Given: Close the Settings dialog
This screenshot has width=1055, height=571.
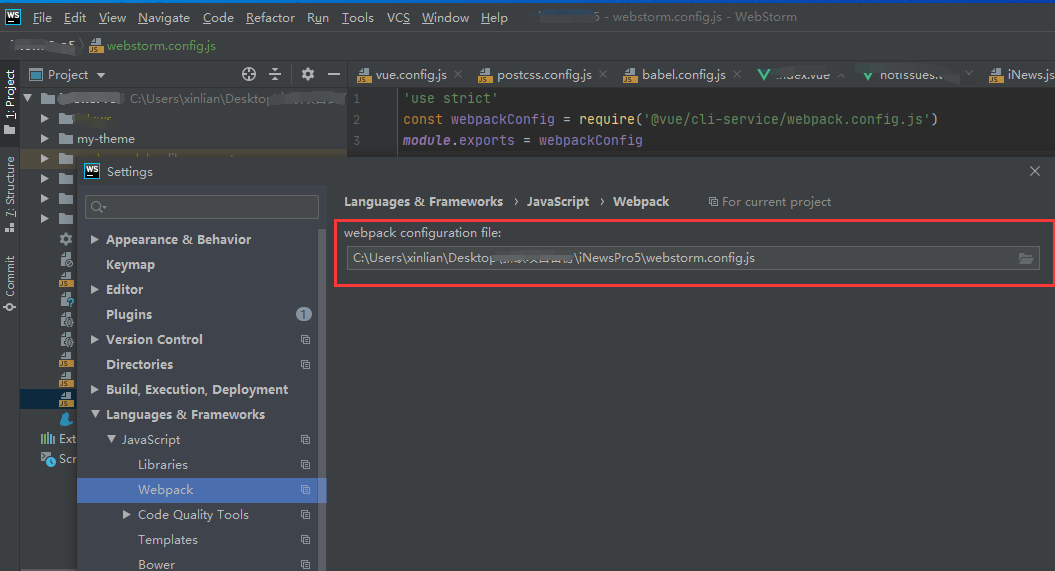Looking at the screenshot, I should [x=1035, y=172].
